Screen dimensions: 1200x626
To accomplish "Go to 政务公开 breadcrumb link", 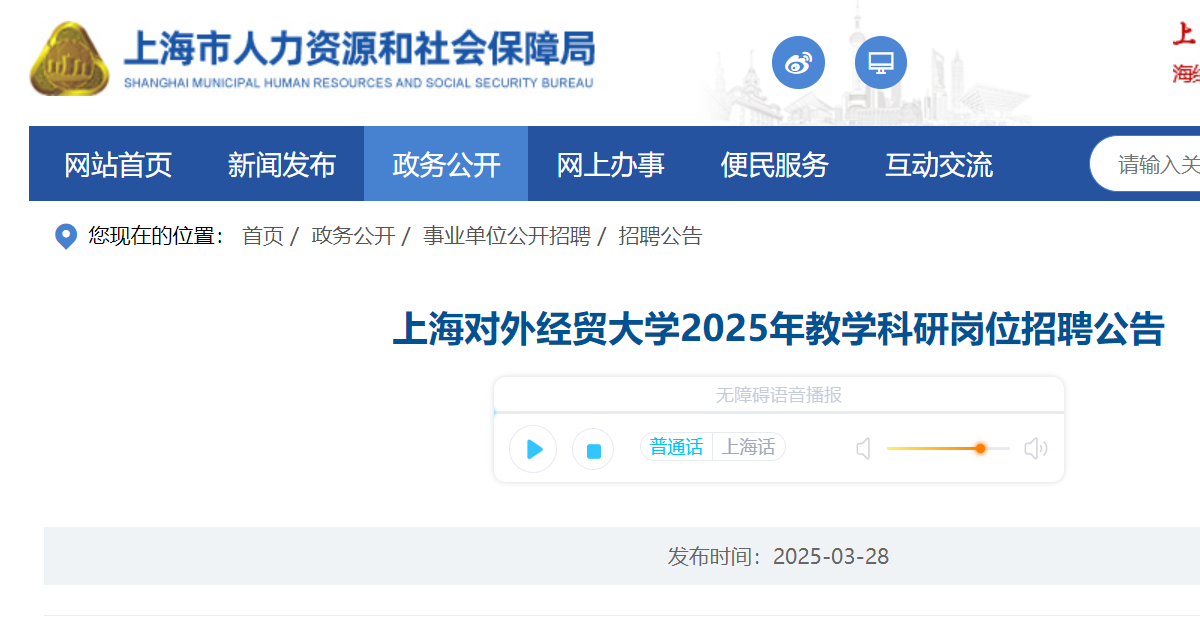I will point(353,236).
